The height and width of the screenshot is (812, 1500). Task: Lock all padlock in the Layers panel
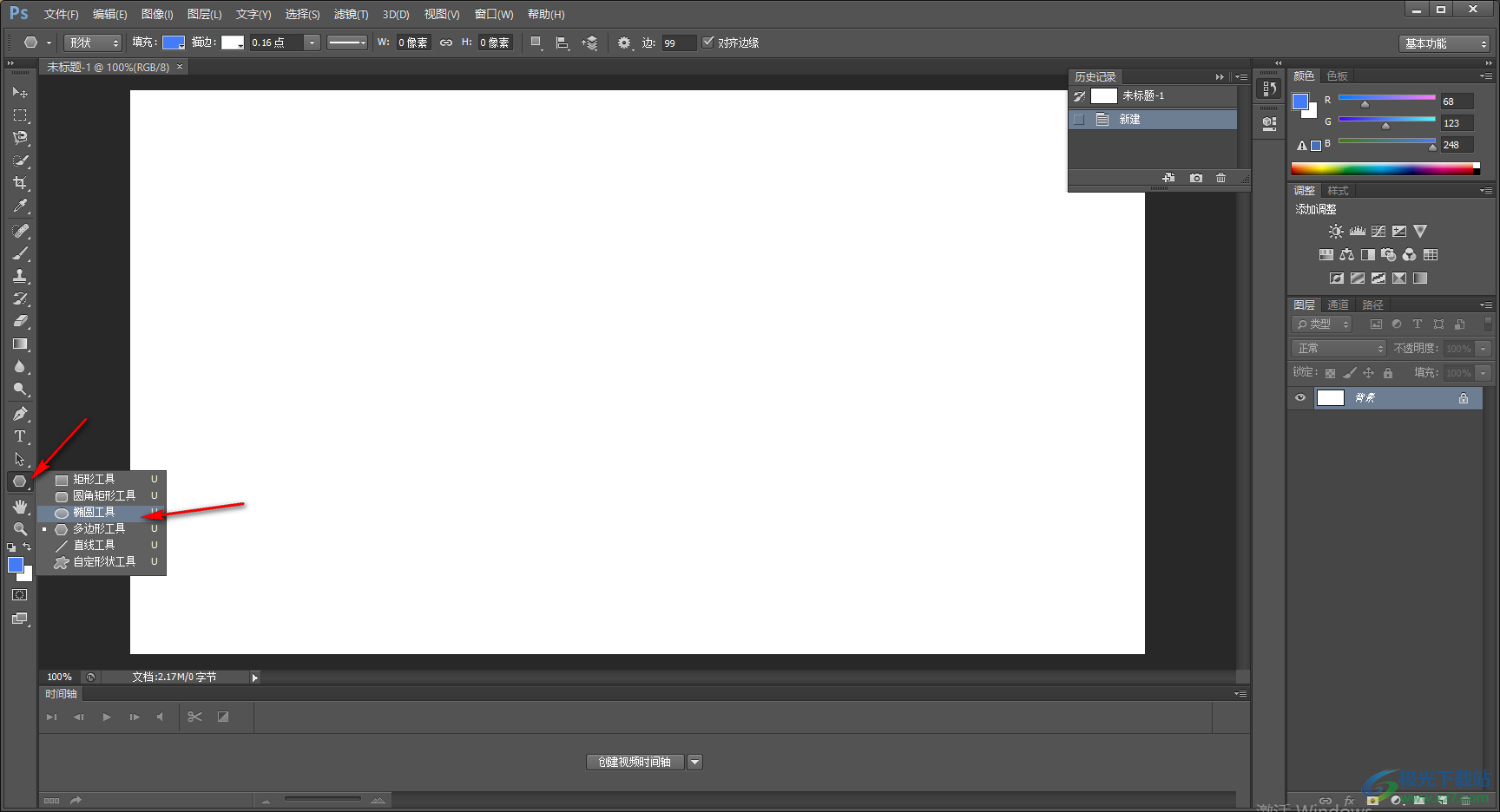1387,373
